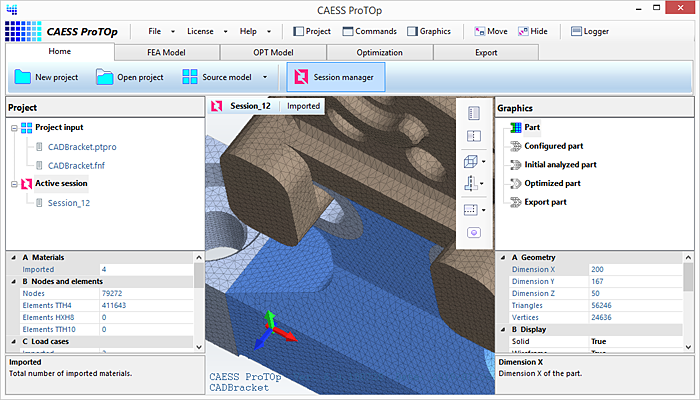Select Session_12 in the project tree

[69, 203]
